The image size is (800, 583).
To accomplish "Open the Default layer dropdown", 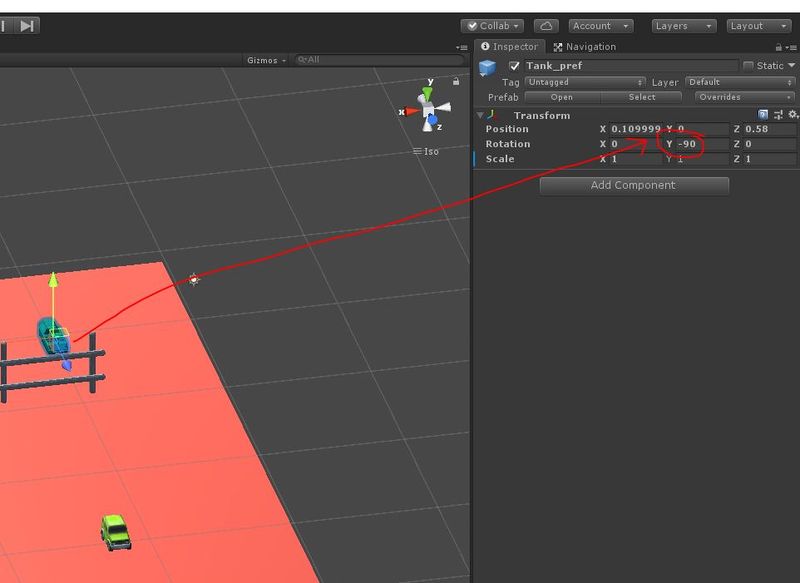I will pyautogui.click(x=740, y=82).
